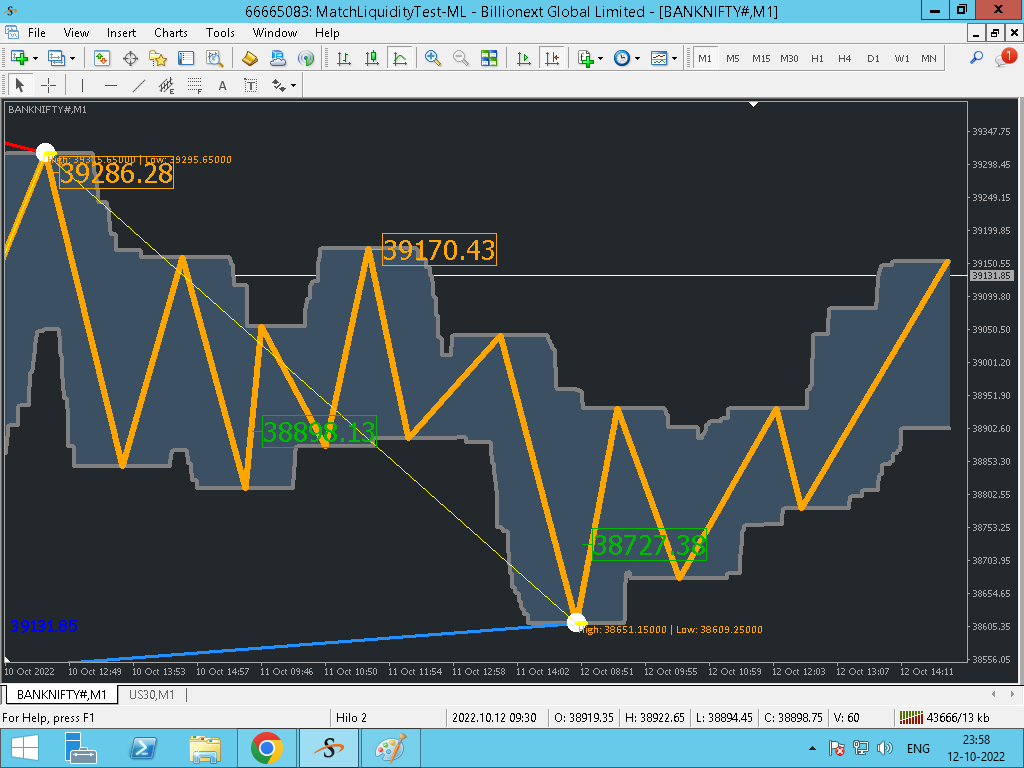
Task: Open the MetaEditor book icon
Action: point(249,58)
